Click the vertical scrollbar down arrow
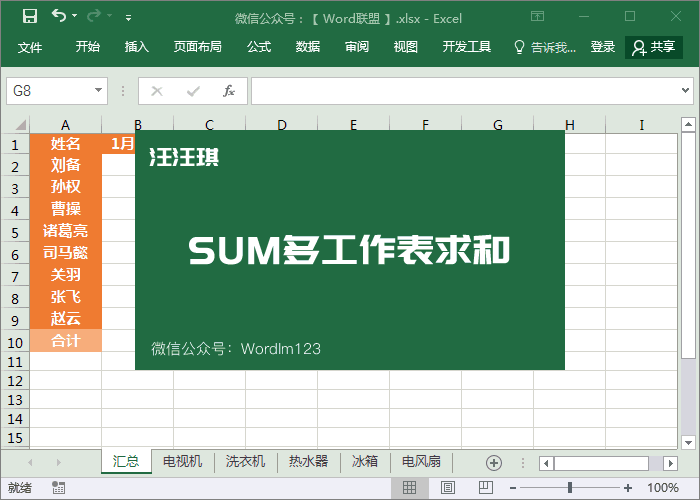Image resolution: width=700 pixels, height=500 pixels. (688, 443)
